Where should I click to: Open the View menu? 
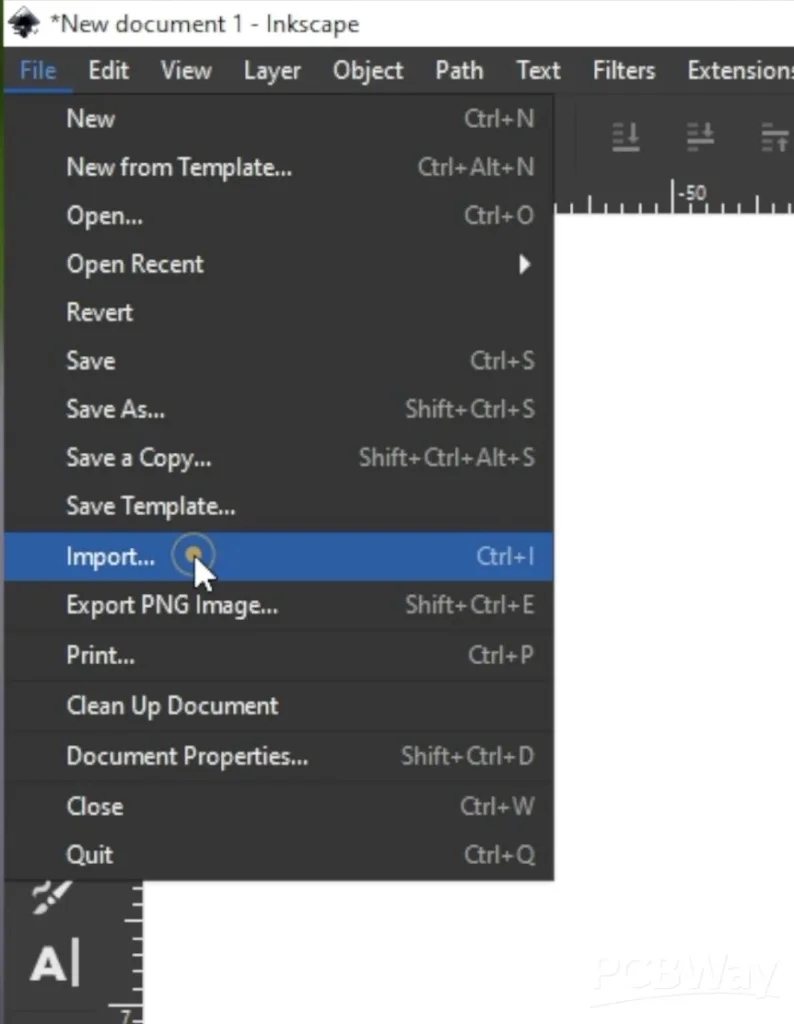point(186,71)
